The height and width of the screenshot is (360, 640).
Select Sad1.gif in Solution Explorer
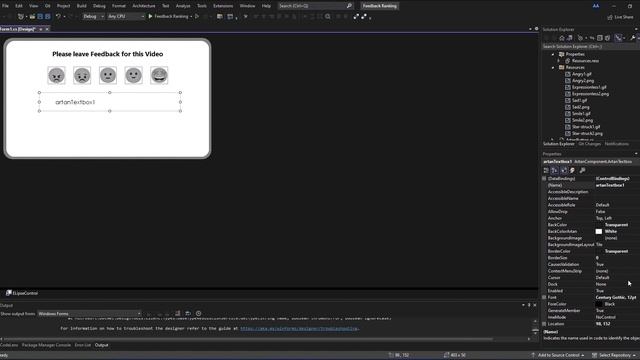click(579, 100)
